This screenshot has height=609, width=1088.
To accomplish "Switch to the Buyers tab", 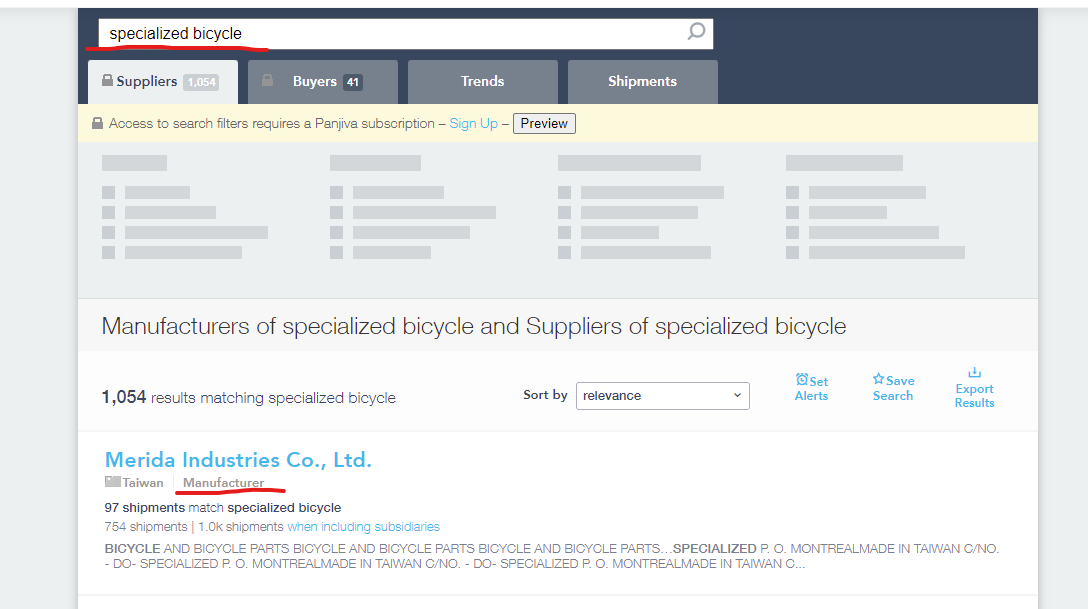I will point(323,82).
